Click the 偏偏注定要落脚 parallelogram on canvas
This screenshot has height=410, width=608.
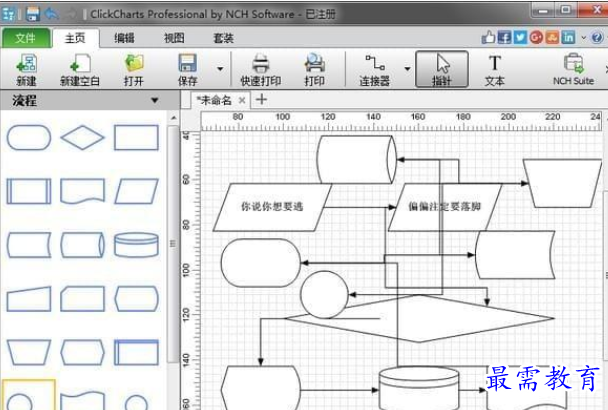click(x=444, y=207)
